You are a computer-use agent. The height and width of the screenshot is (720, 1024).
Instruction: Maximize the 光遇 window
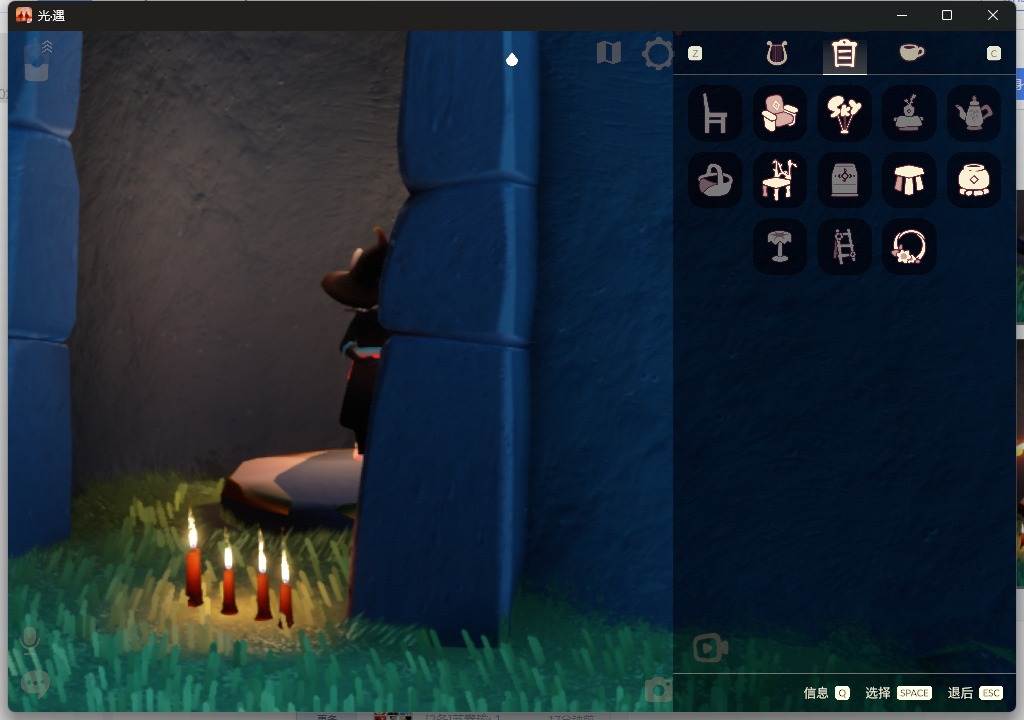point(947,15)
